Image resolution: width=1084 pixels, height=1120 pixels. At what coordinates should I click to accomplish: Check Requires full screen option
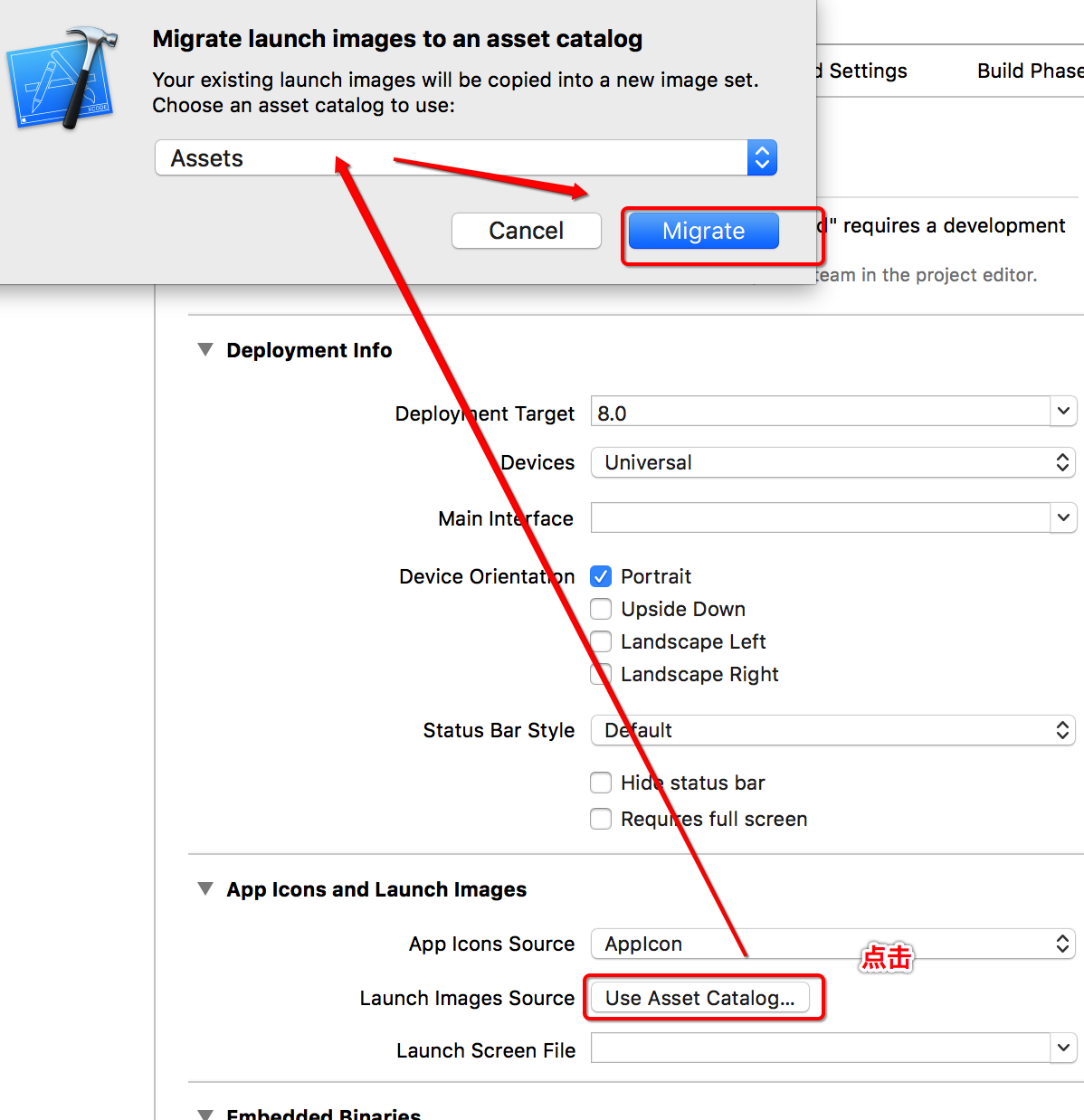(601, 819)
